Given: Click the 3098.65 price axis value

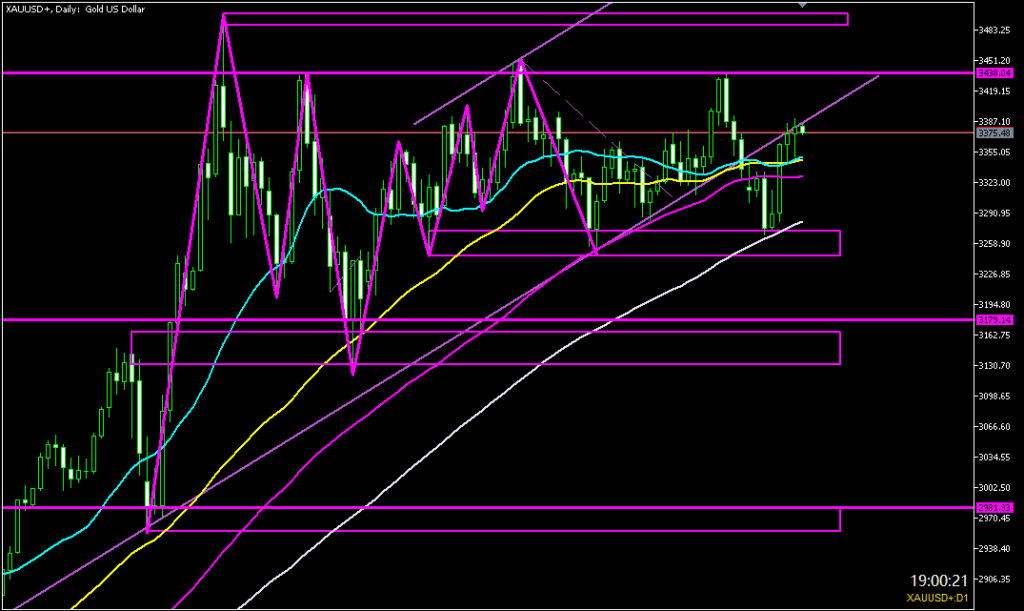Looking at the screenshot, I should [995, 396].
